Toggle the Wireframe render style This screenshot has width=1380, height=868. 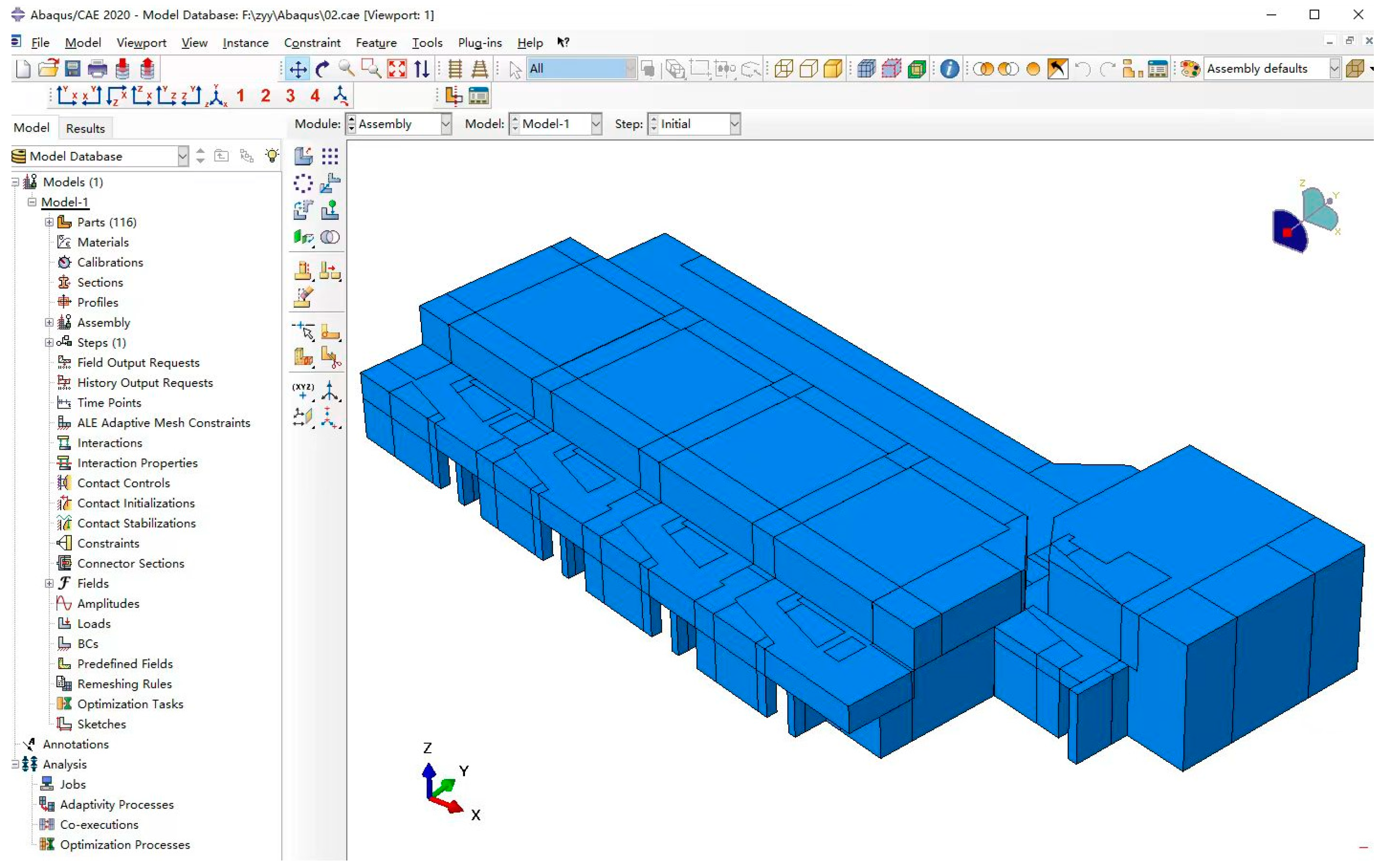[x=783, y=69]
